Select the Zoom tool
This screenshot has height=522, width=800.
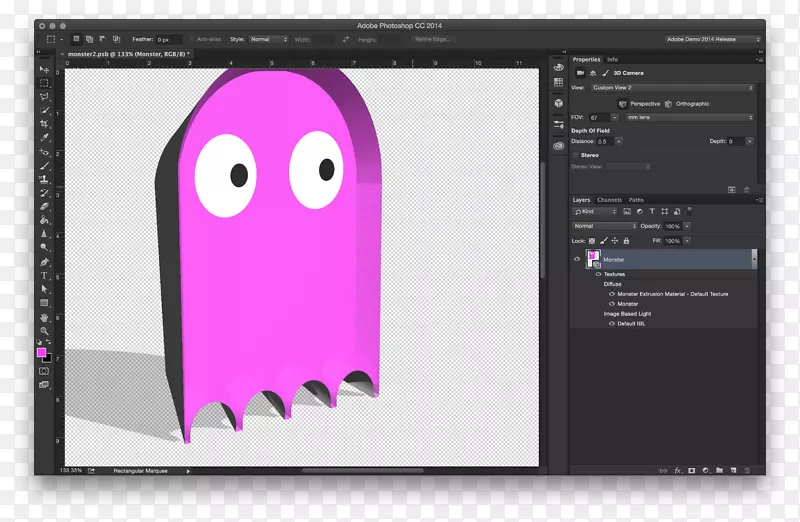point(44,331)
